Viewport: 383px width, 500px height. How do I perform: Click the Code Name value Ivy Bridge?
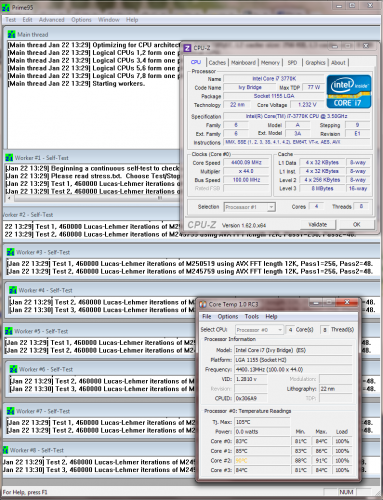click(250, 87)
